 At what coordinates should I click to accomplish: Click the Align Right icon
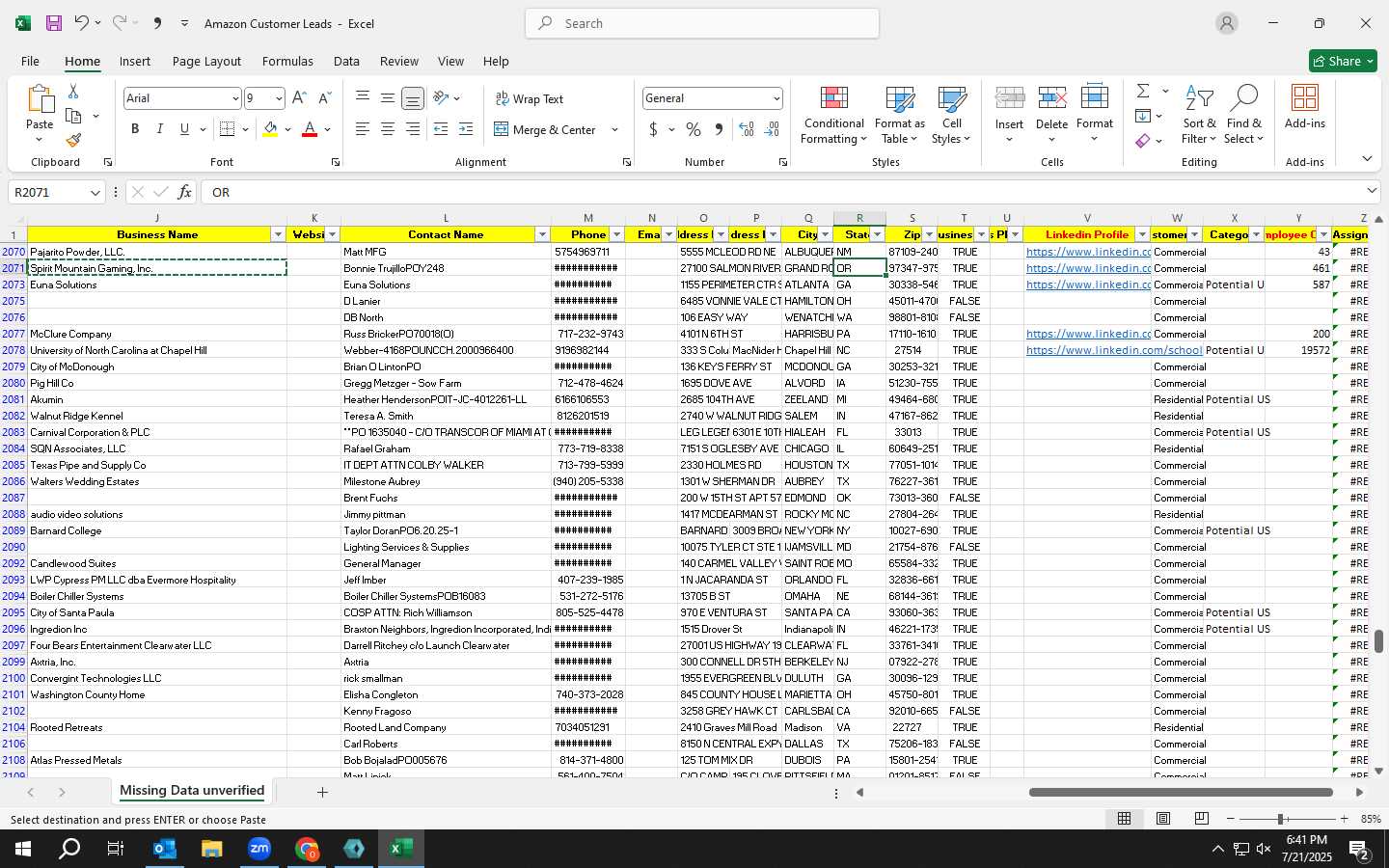[412, 129]
